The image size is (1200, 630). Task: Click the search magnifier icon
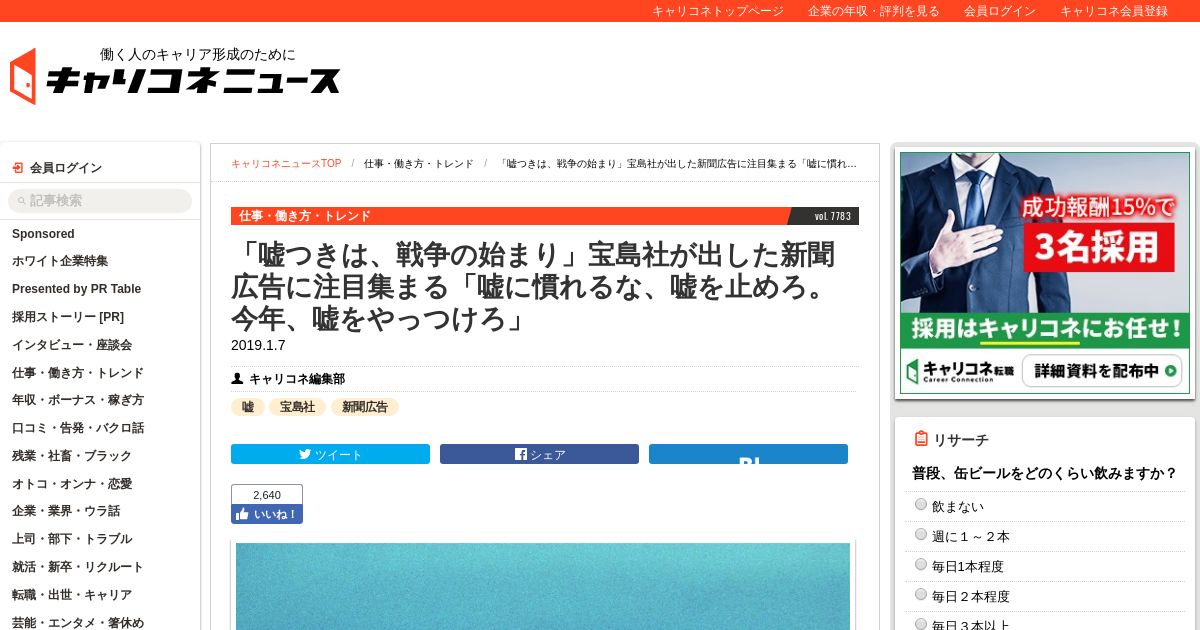pos(22,201)
